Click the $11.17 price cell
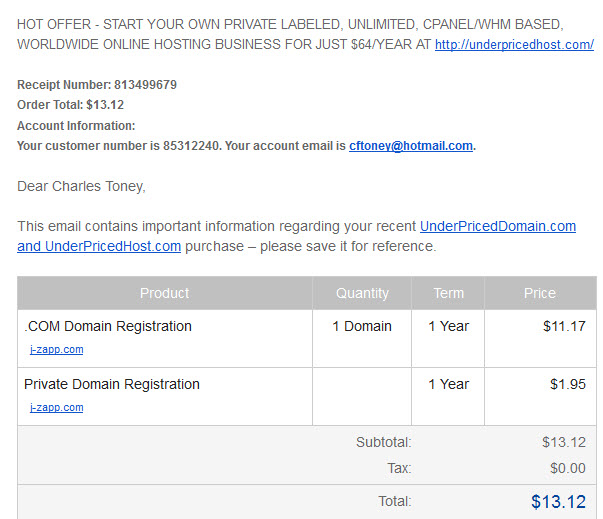This screenshot has height=519, width=603. pyautogui.click(x=564, y=326)
